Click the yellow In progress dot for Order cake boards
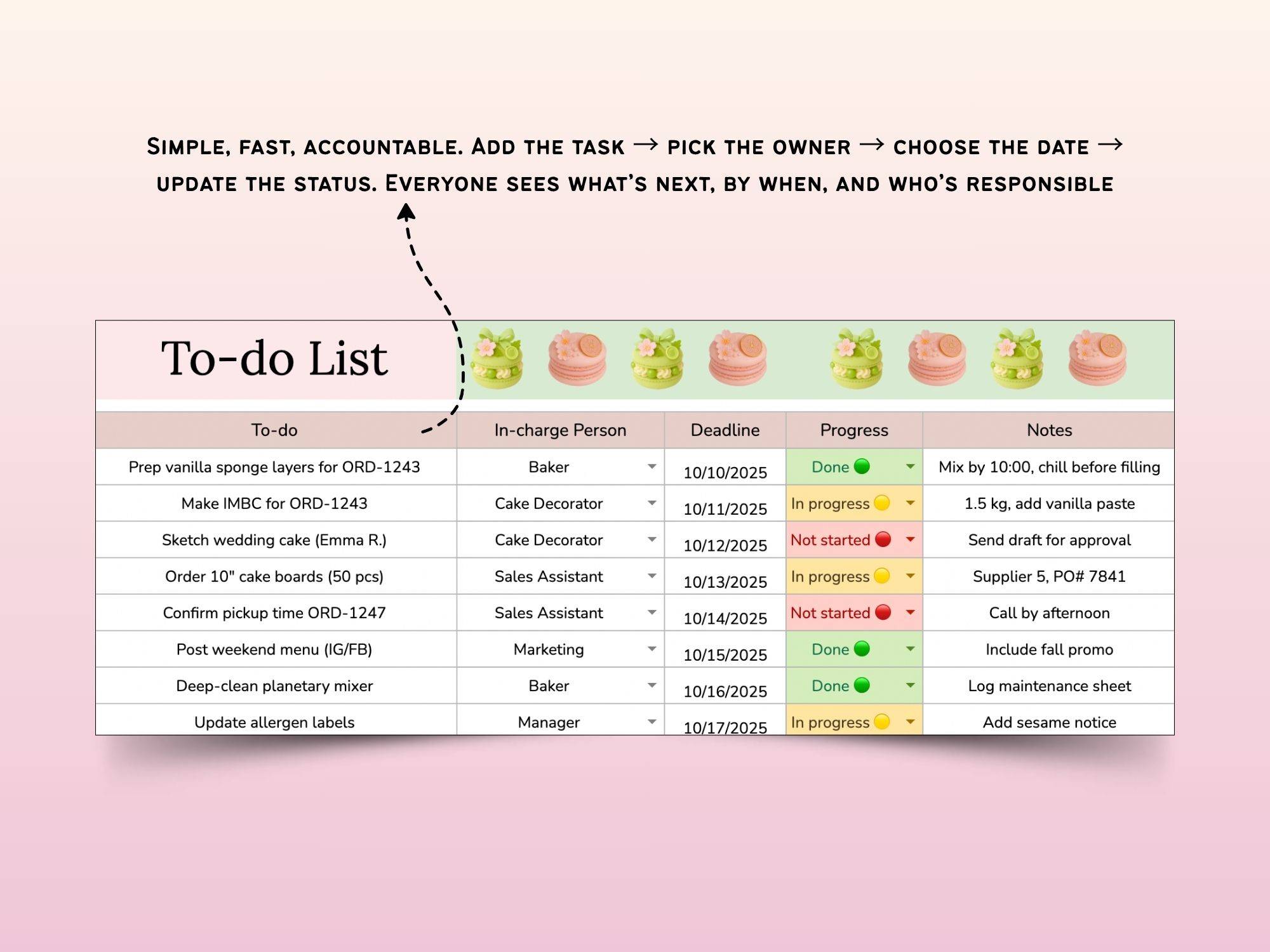This screenshot has width=1270, height=952. coord(881,576)
